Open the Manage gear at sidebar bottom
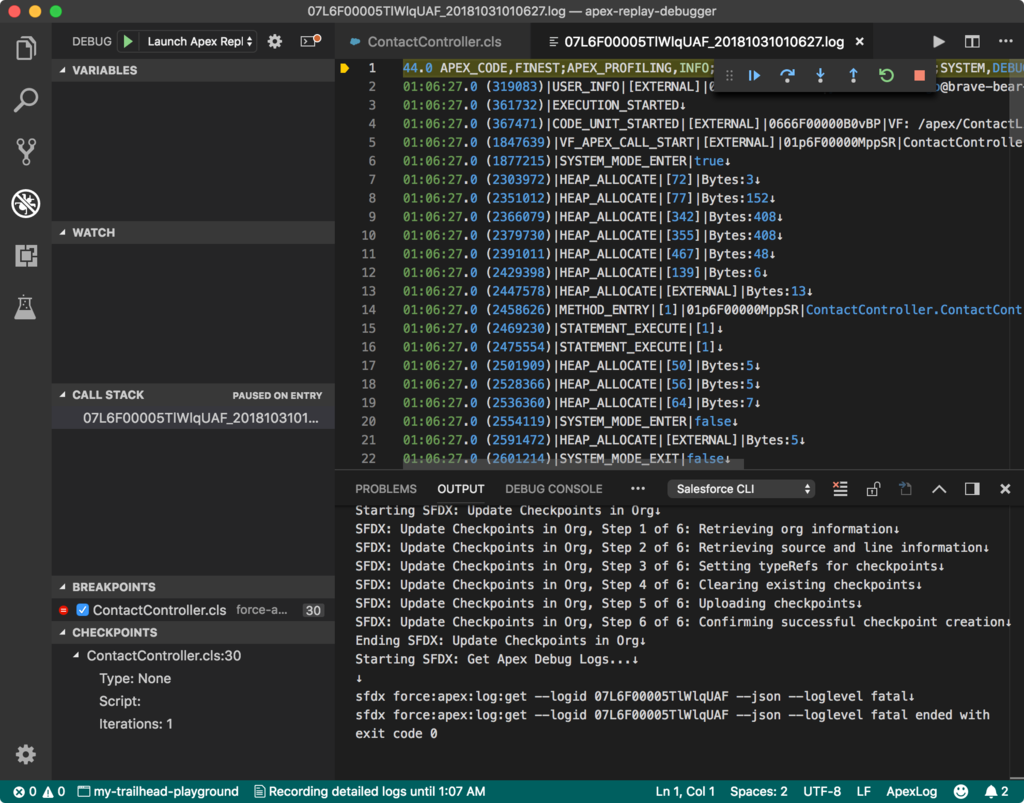Viewport: 1024px width, 803px height. 25,755
